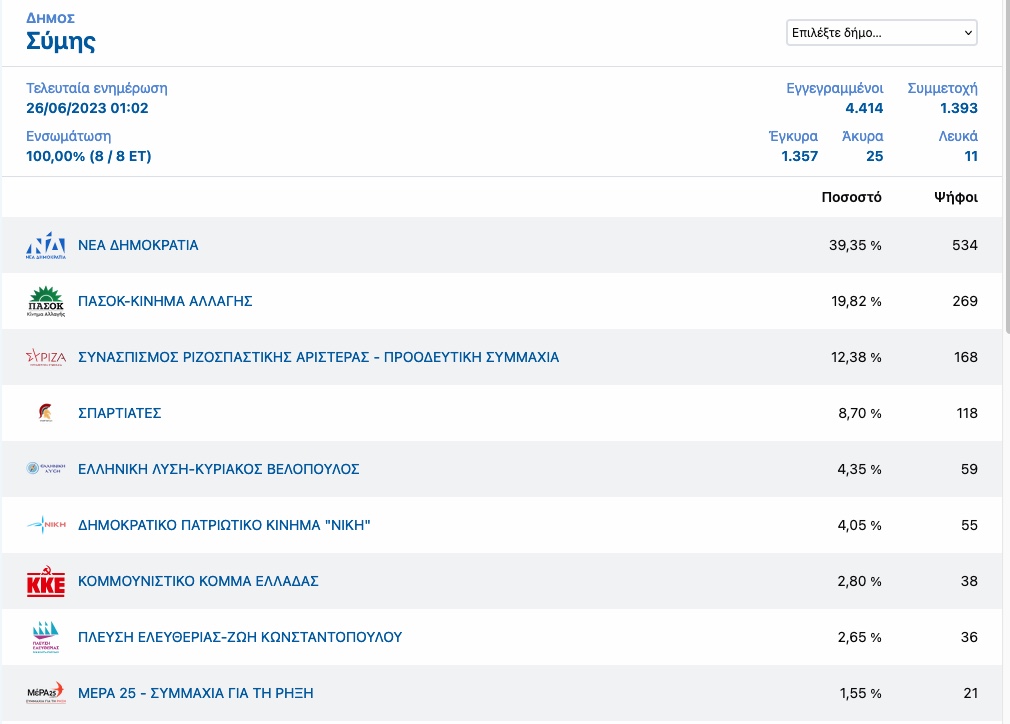This screenshot has width=1010, height=724.
Task: Click the registered voters value 4.414
Action: coord(864,108)
